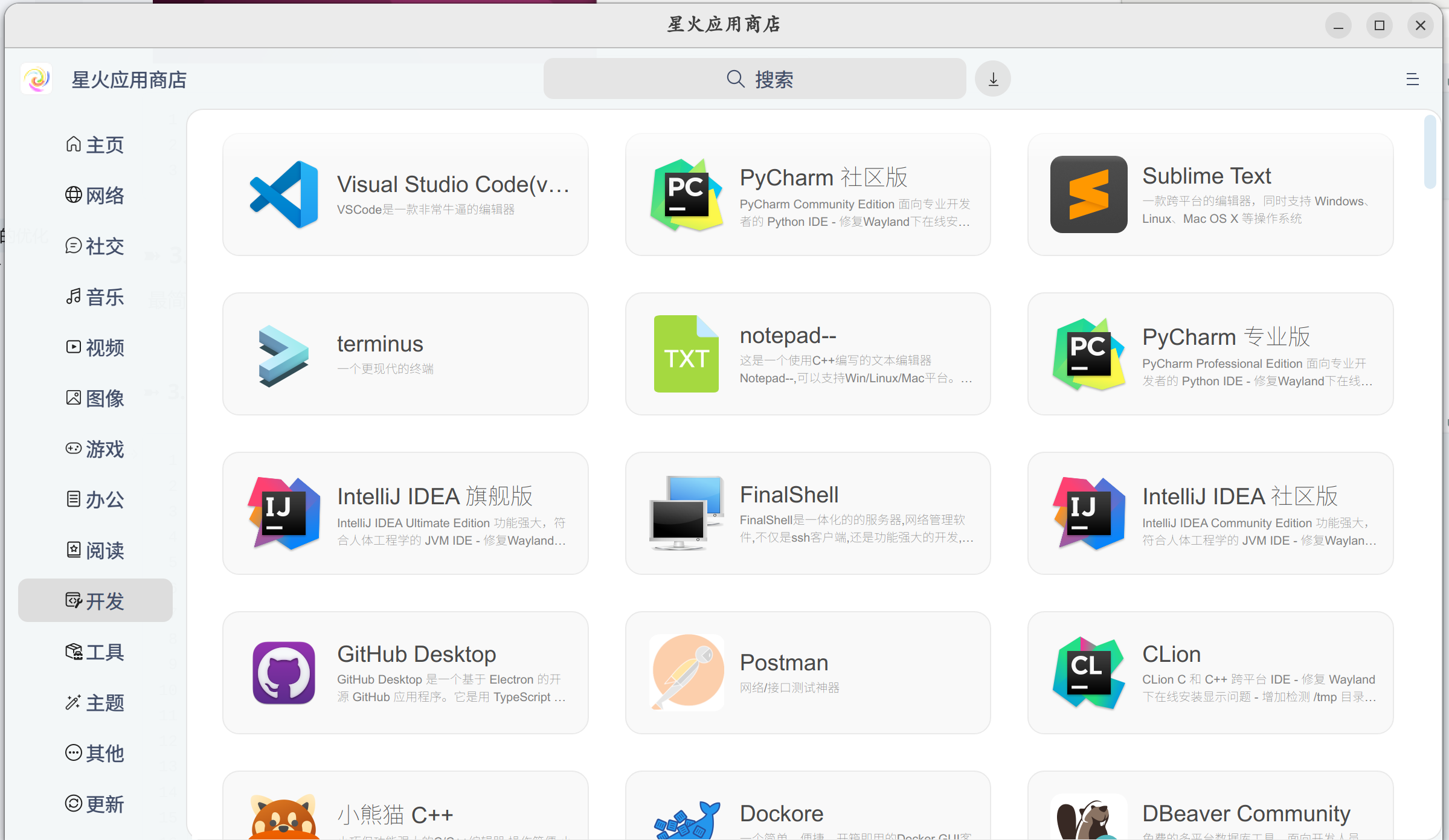This screenshot has height=840, width=1449.
Task: Click Postman description 网络/接口测试神器
Action: [789, 688]
